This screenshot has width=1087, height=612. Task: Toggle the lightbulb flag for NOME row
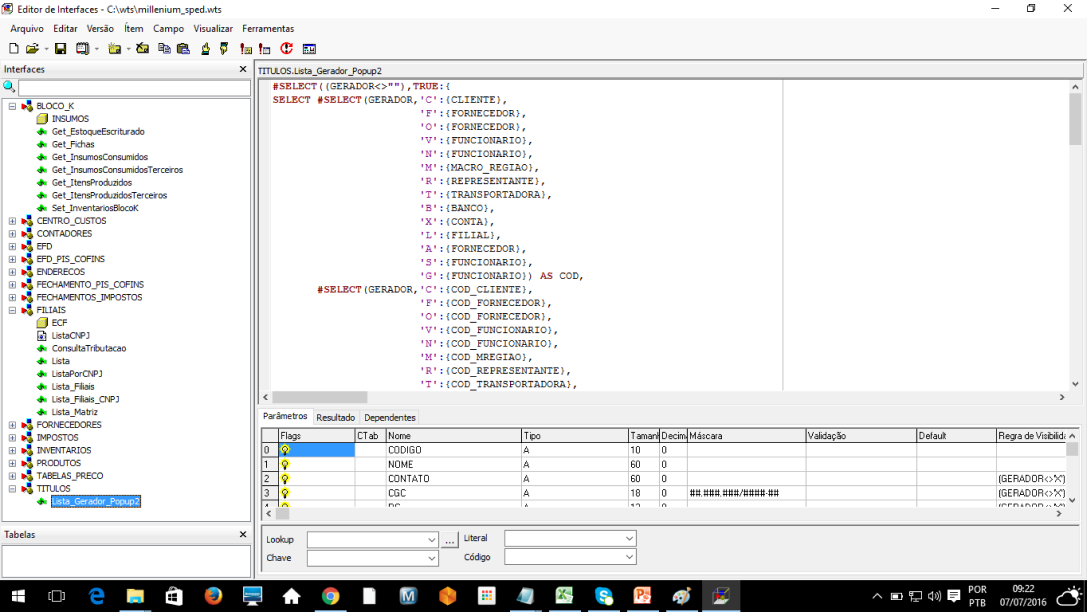(x=285, y=464)
